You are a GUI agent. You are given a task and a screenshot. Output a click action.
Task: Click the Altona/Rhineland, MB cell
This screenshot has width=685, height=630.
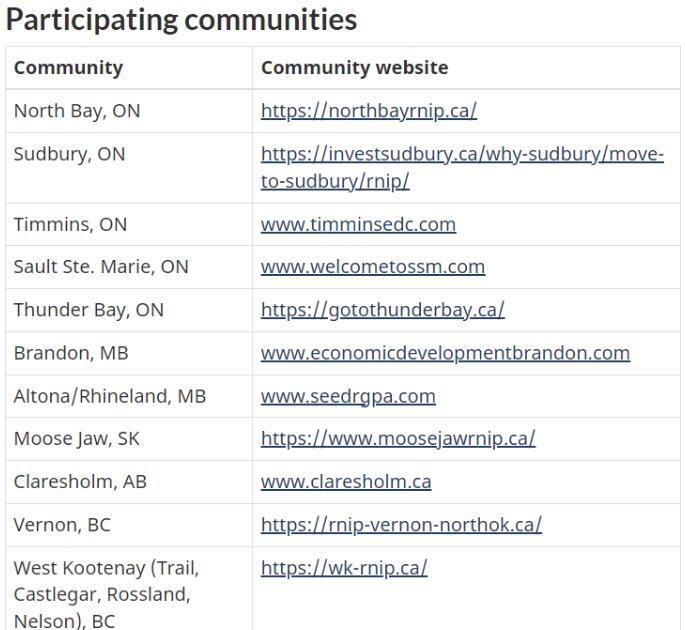[x=109, y=396]
